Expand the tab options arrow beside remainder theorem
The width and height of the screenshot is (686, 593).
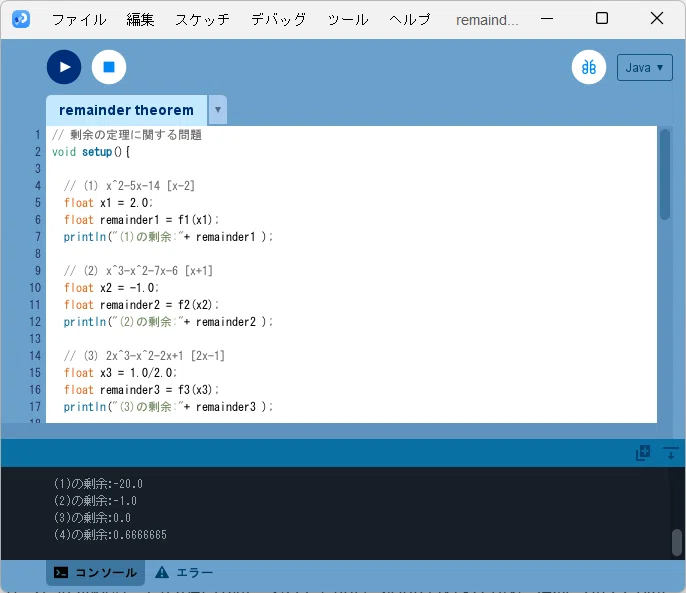coord(217,109)
